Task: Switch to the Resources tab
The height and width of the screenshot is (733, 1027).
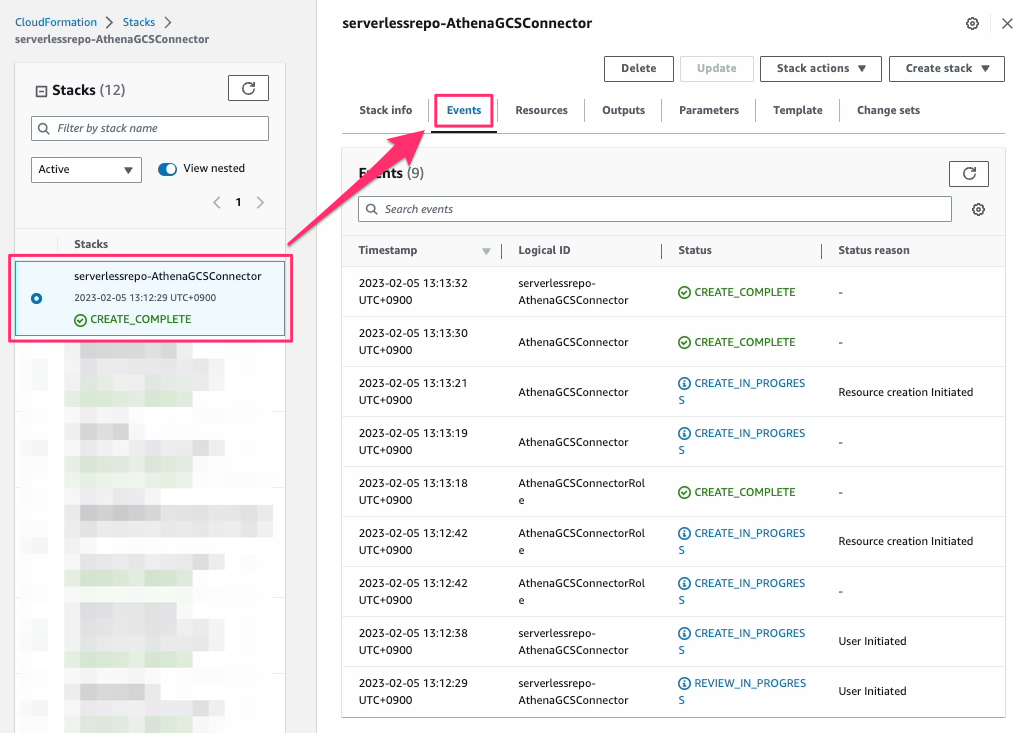Action: pyautogui.click(x=541, y=110)
